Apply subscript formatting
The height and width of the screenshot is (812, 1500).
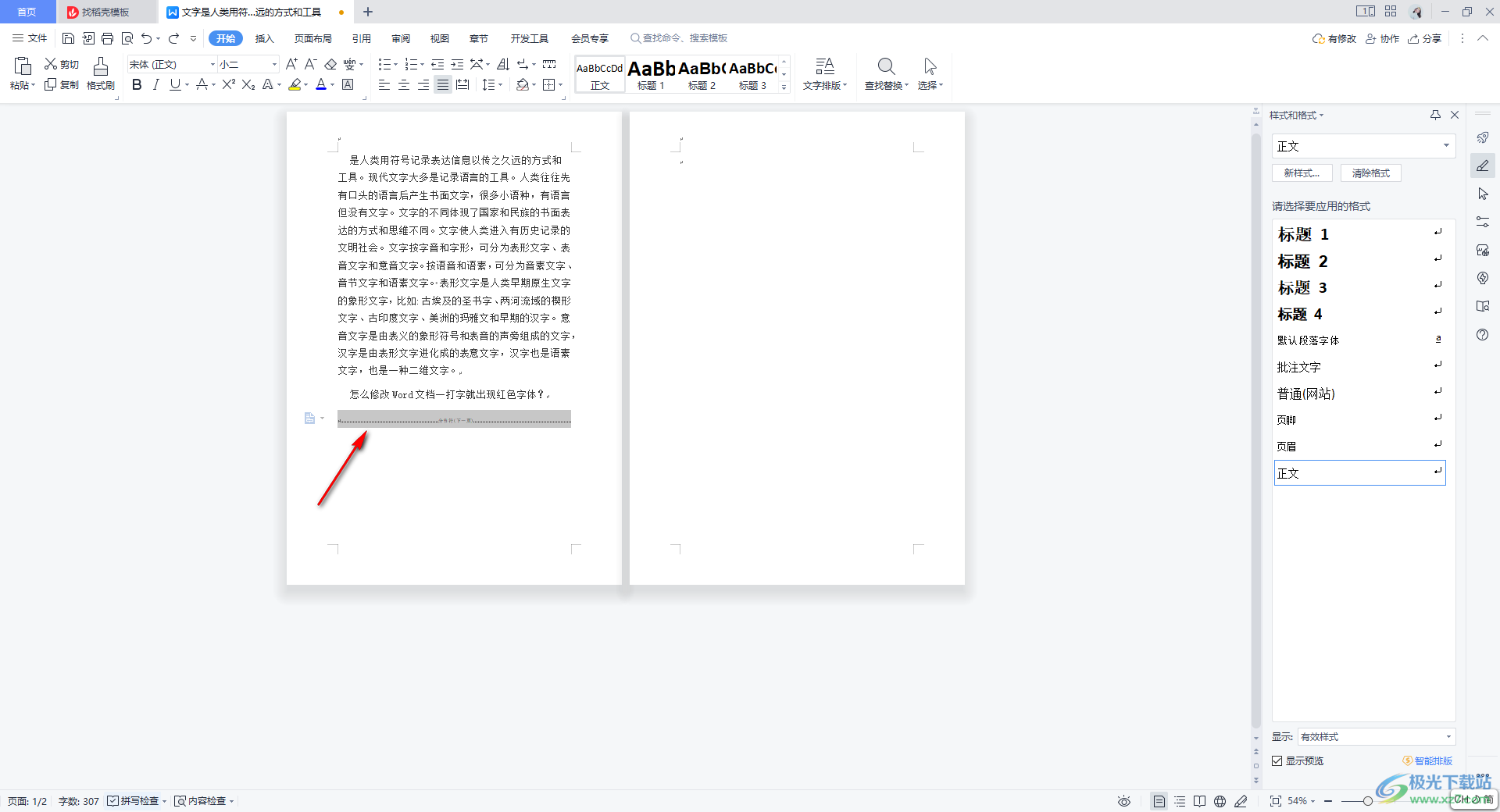(248, 84)
